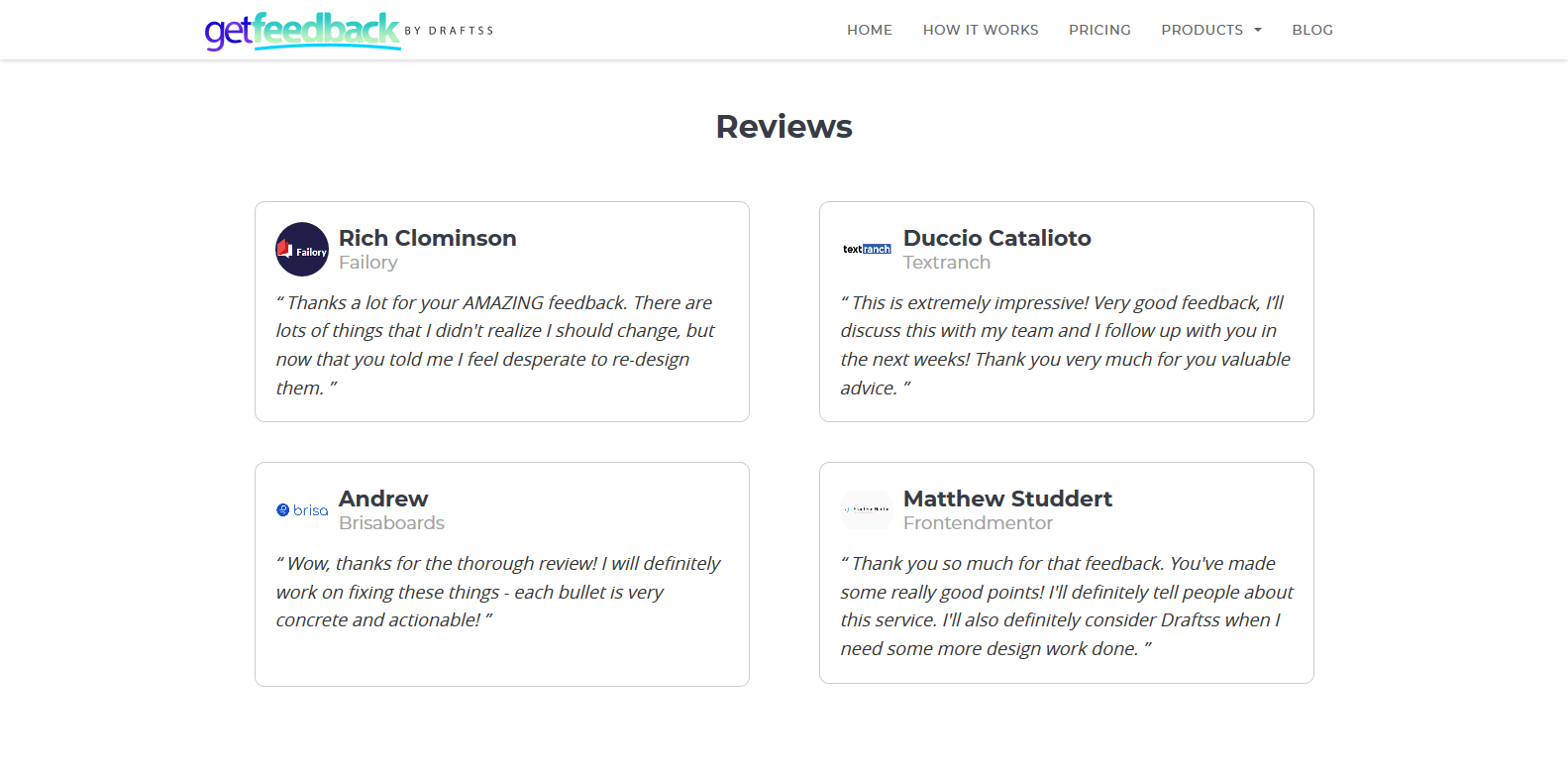Open the Pricing page
The height and width of the screenshot is (779, 1568).
[1099, 30]
